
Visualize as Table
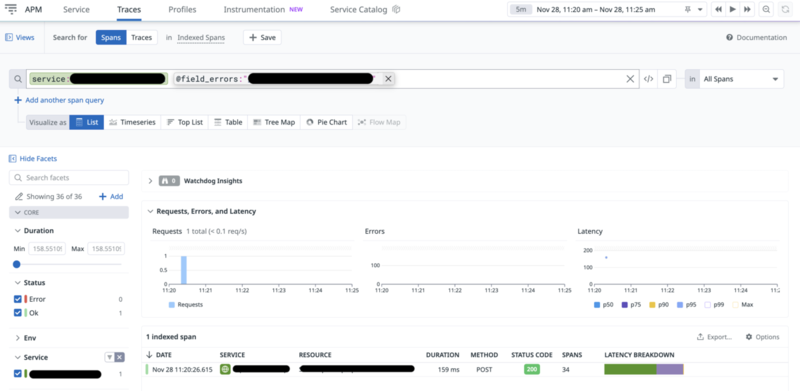coord(228,123)
